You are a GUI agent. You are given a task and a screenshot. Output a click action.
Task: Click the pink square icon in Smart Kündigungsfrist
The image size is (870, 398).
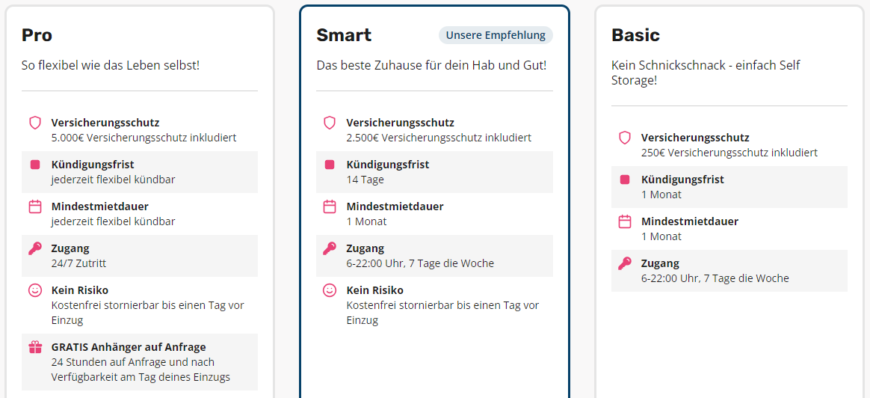(330, 165)
